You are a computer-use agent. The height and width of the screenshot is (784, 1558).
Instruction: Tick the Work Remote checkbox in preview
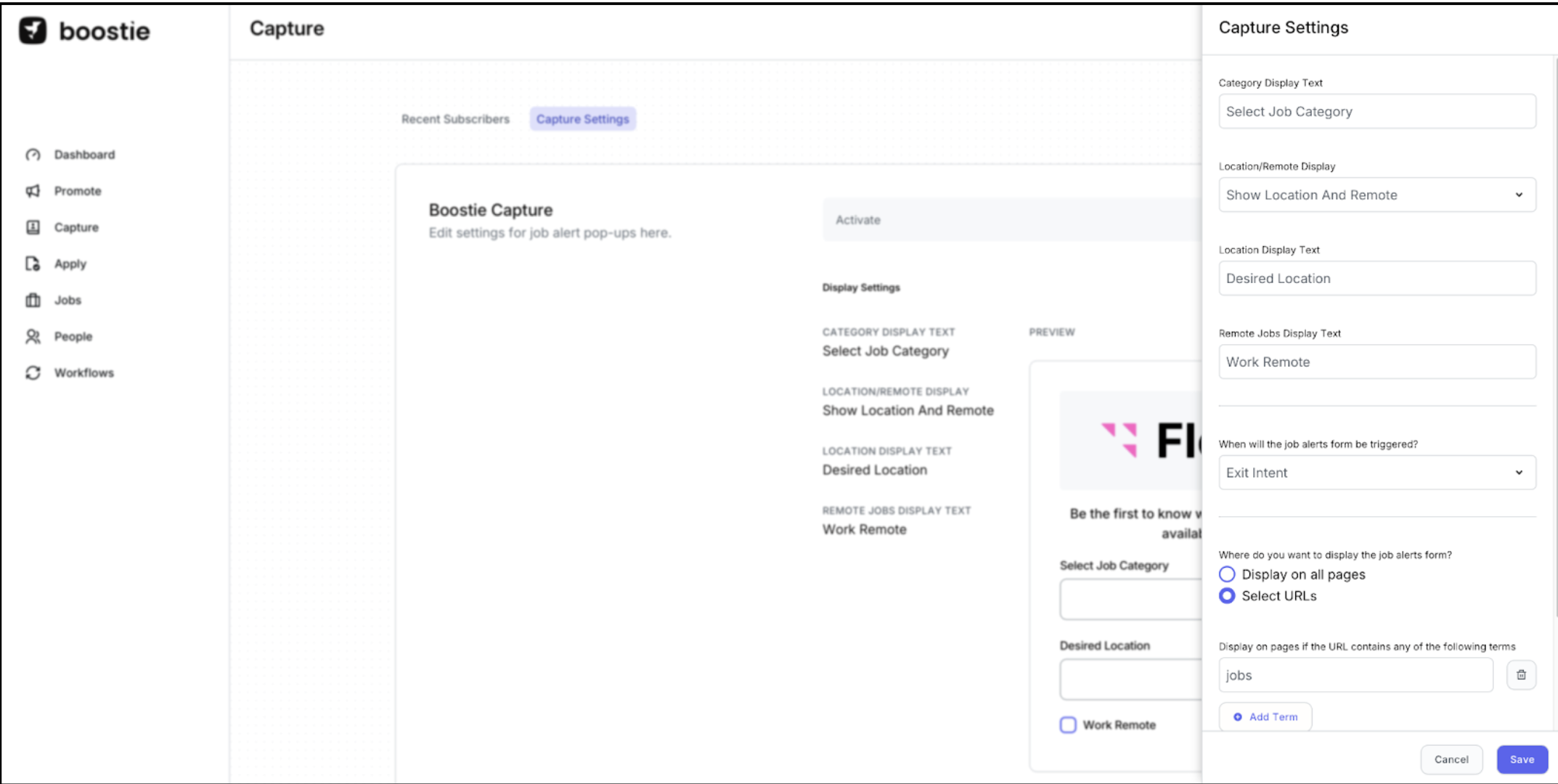1068,724
